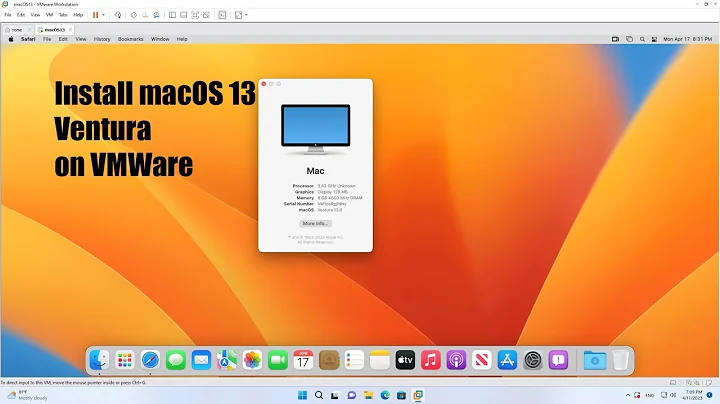Viewport: 720px width, 404px height.
Task: Open Reminders in the dock
Action: [x=354, y=360]
